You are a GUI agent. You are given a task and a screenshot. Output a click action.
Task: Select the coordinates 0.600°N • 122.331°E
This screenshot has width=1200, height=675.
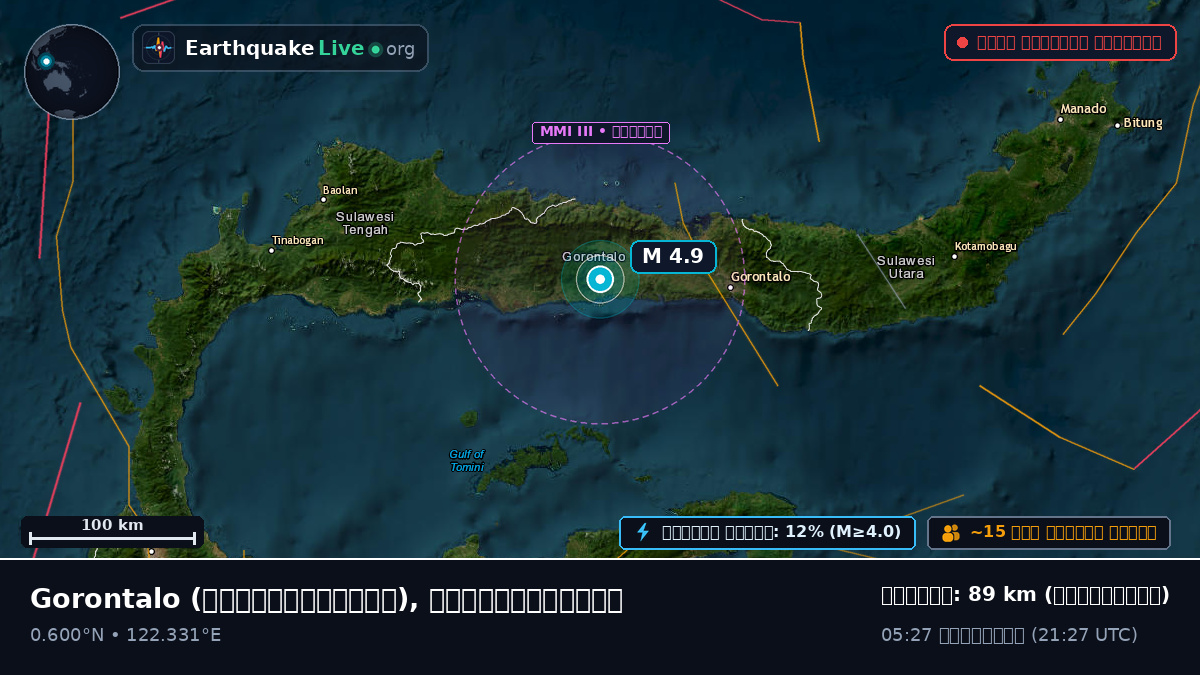pyautogui.click(x=126, y=635)
